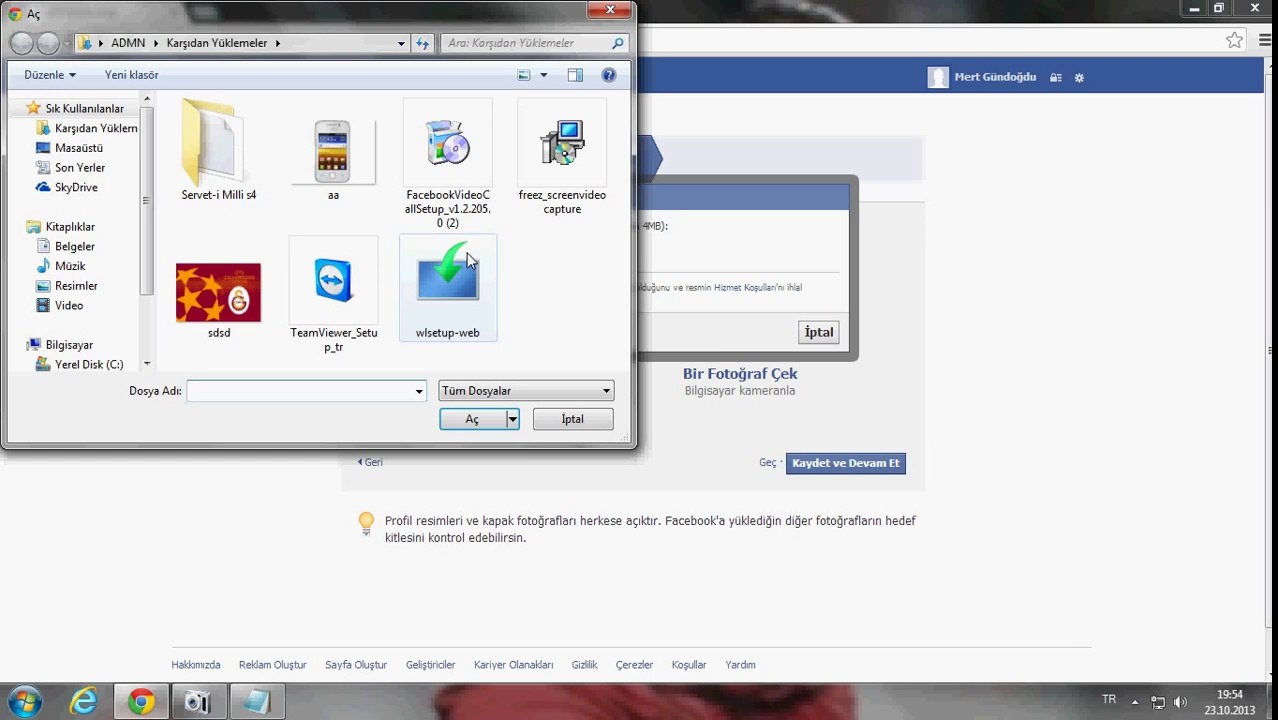Create a new folder with Yeni klasör
The image size is (1278, 720).
tap(131, 75)
